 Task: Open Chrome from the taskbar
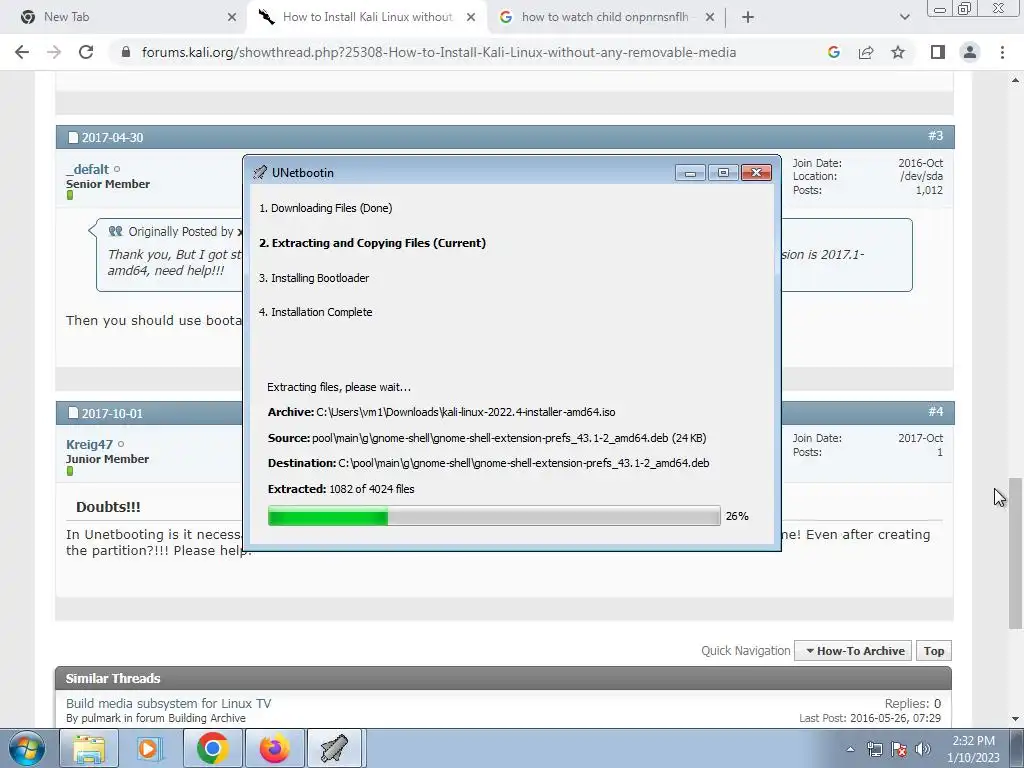212,748
